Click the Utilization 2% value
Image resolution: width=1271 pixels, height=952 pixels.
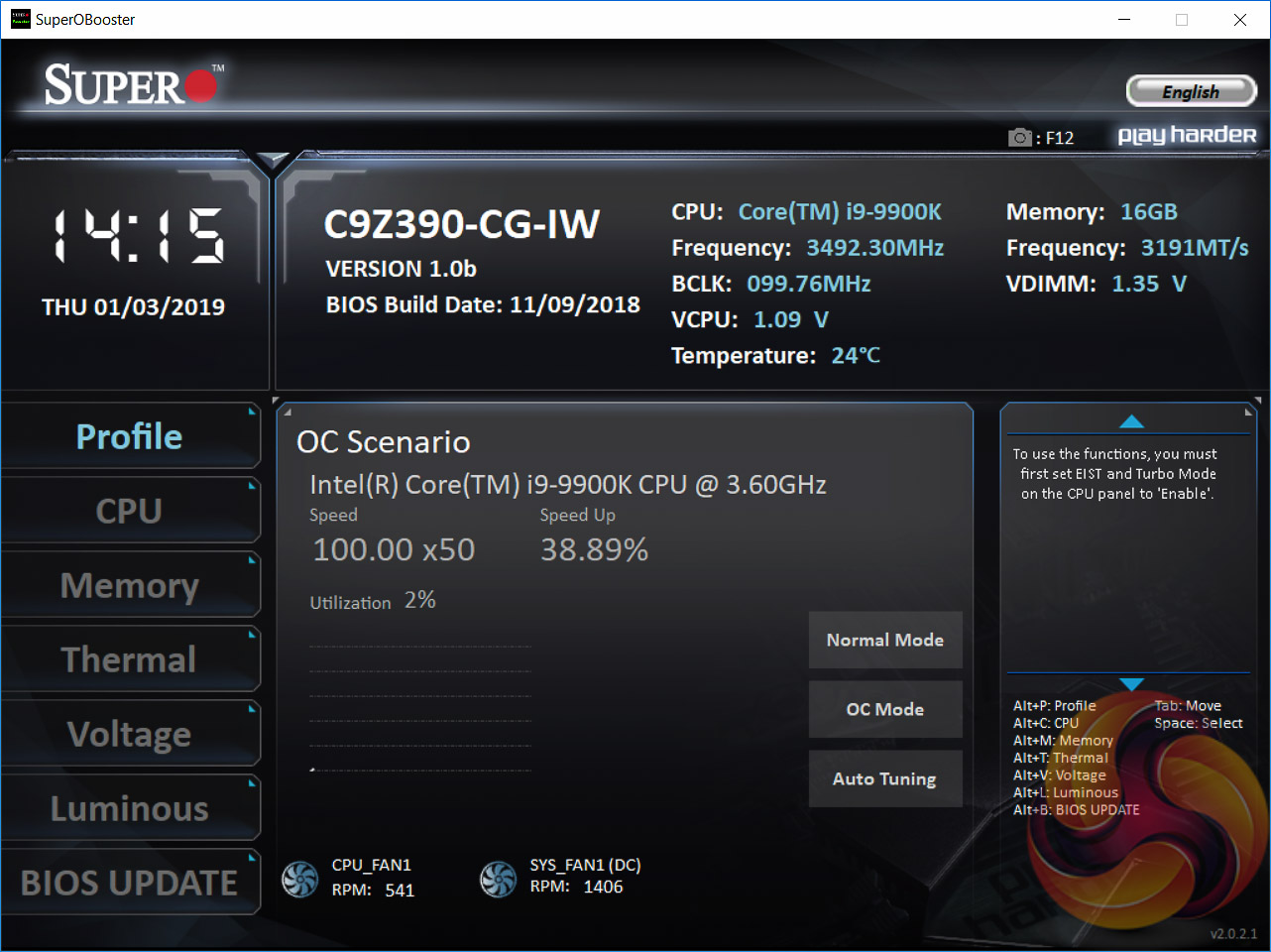pyautogui.click(x=420, y=600)
